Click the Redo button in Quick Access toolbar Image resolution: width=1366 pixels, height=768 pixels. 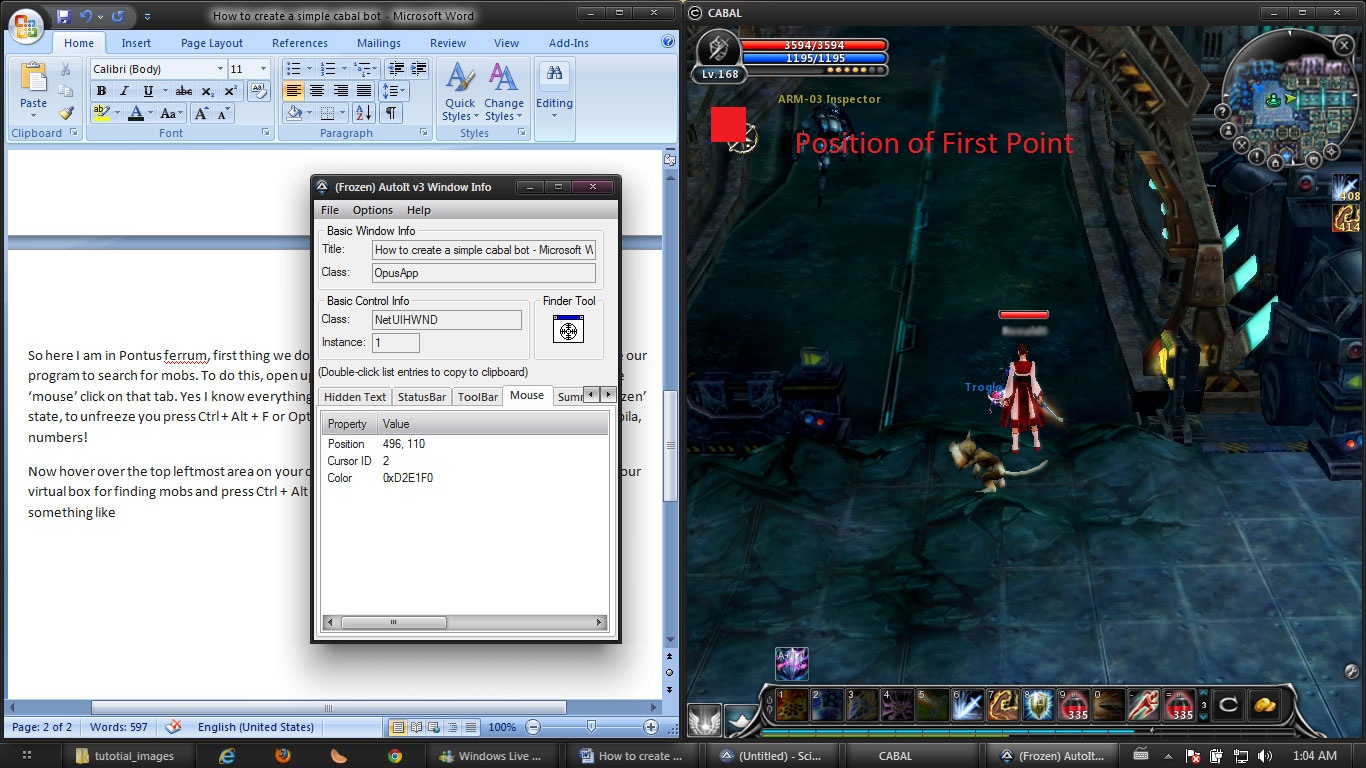pos(118,16)
